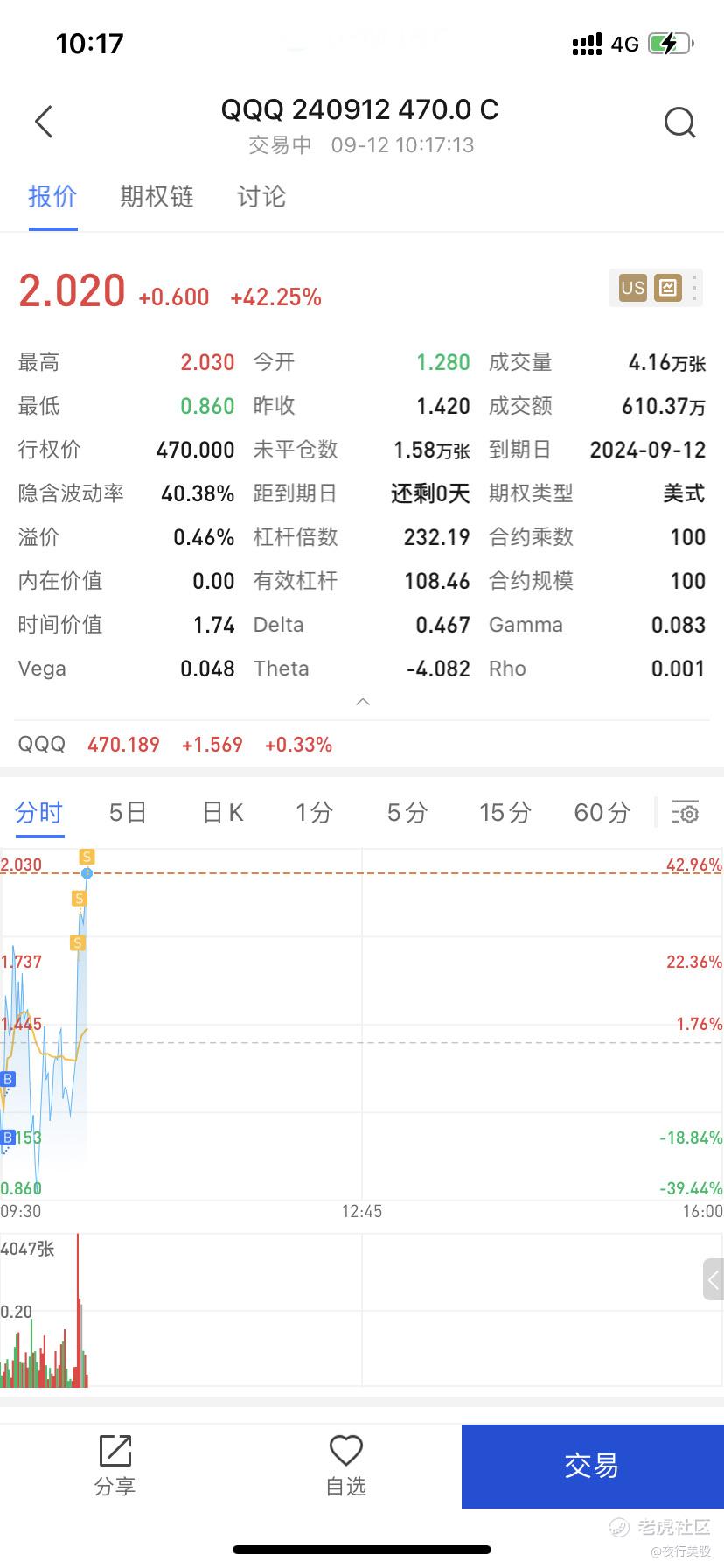
Task: Select the 日K chart period
Action: point(223,813)
